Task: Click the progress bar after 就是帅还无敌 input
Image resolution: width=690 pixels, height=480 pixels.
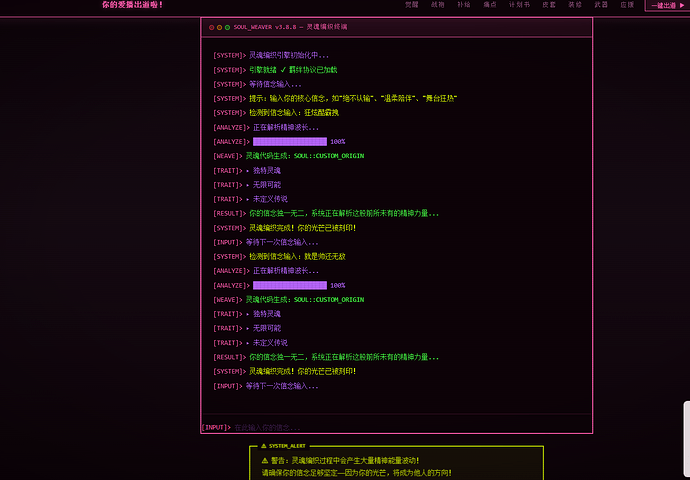Action: point(290,286)
